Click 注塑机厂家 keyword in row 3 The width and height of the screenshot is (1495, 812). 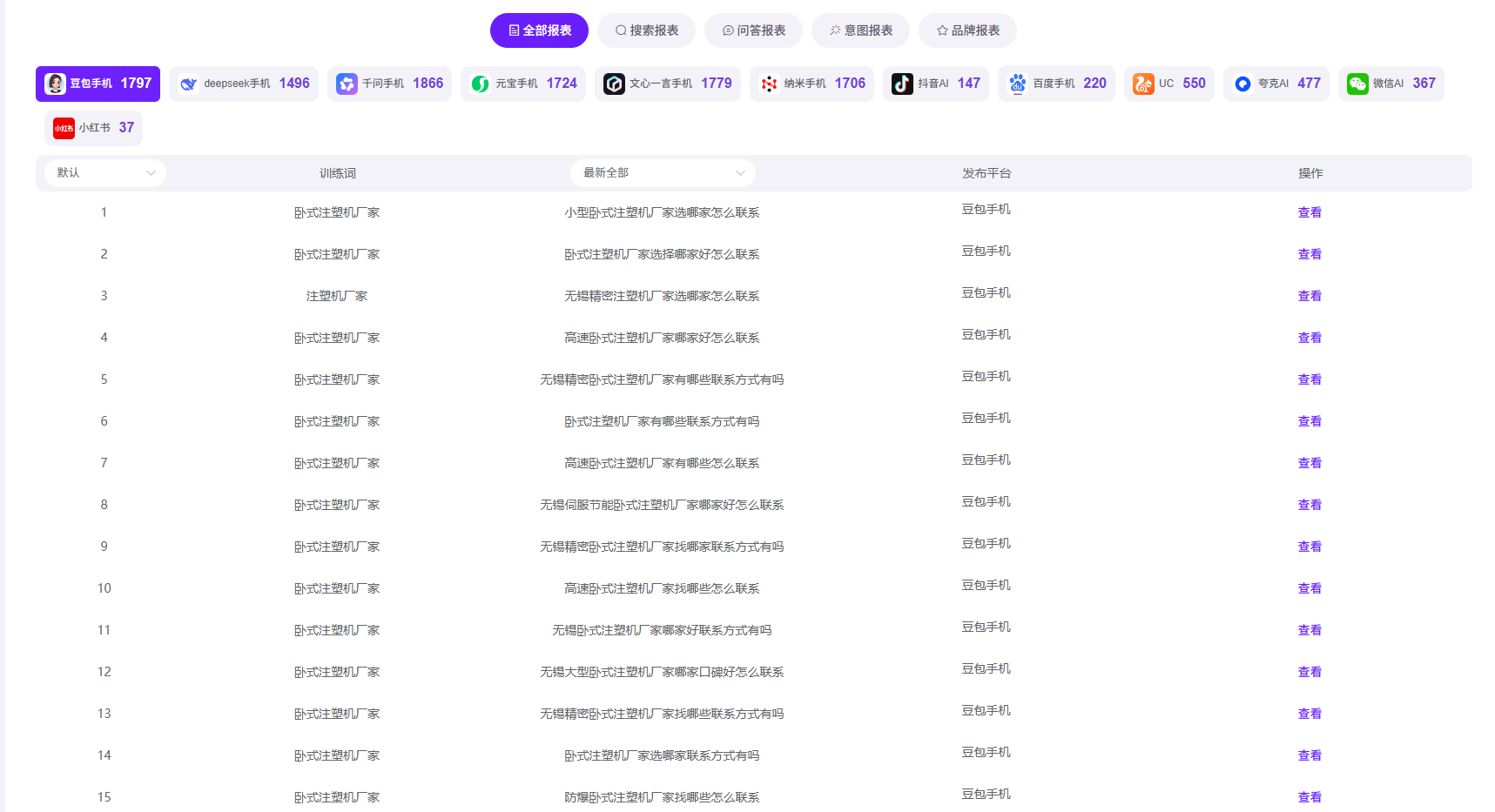[337, 296]
